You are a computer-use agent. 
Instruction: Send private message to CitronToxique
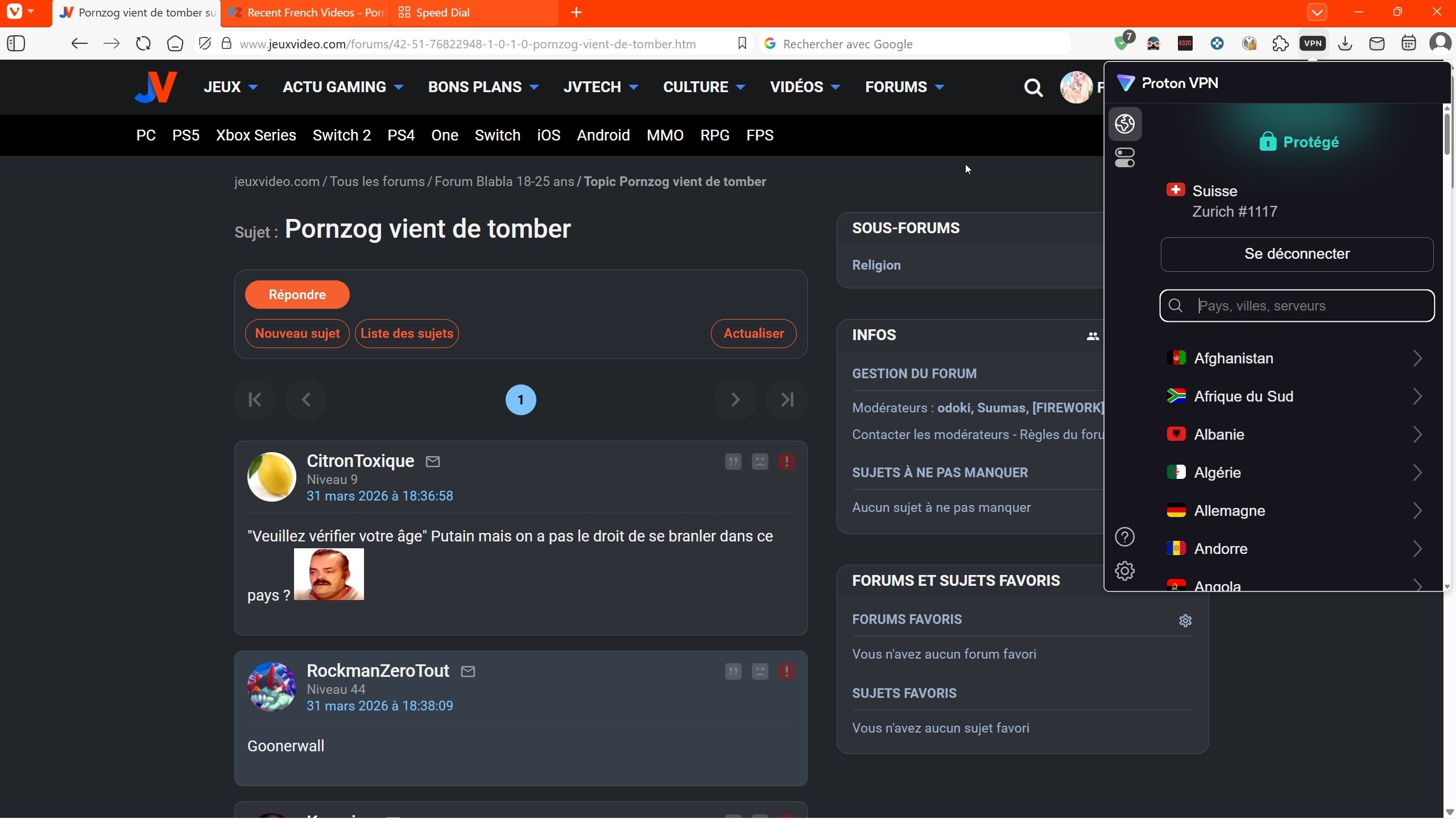click(x=433, y=461)
